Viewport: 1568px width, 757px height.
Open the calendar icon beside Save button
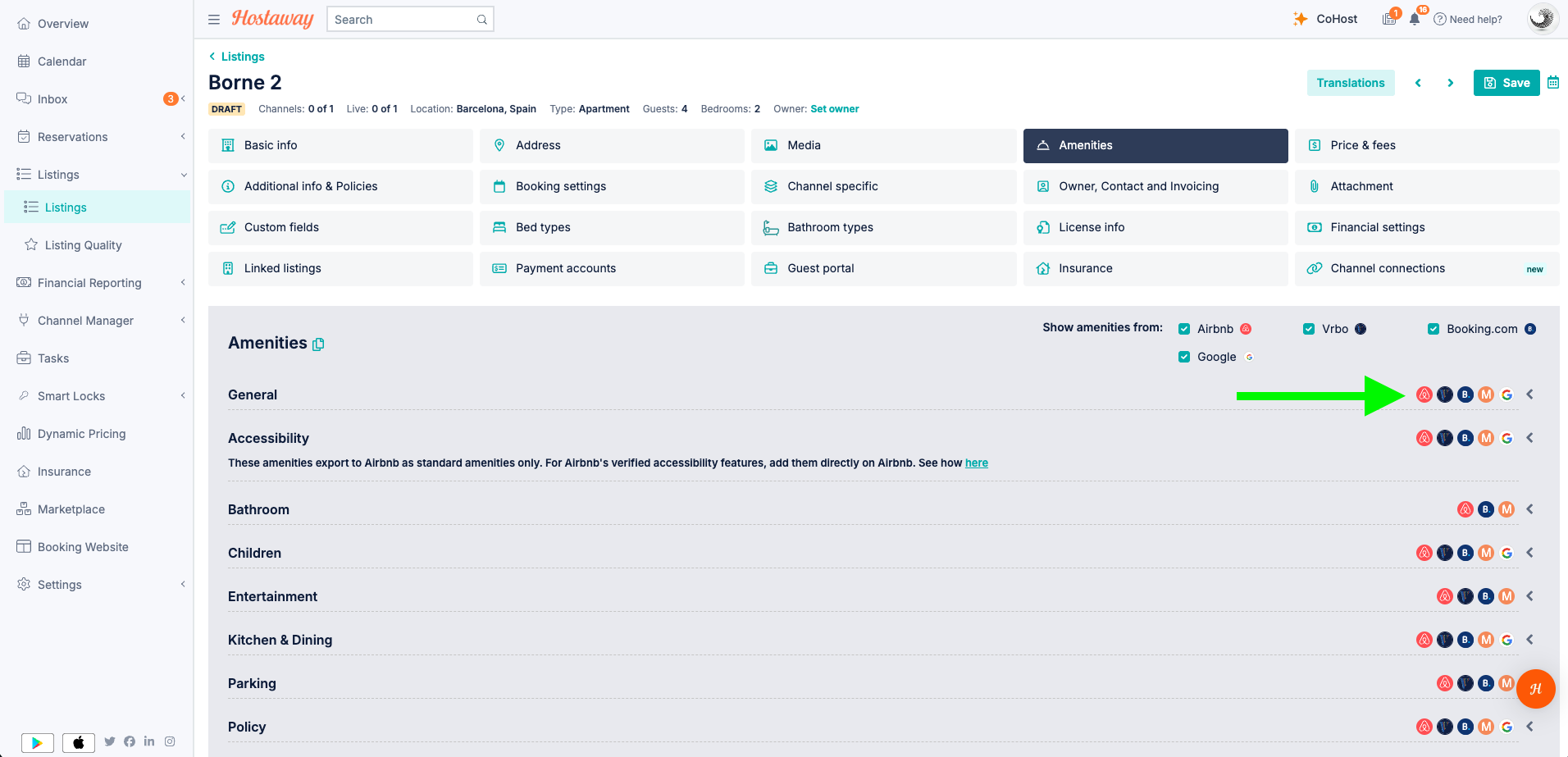click(x=1553, y=82)
